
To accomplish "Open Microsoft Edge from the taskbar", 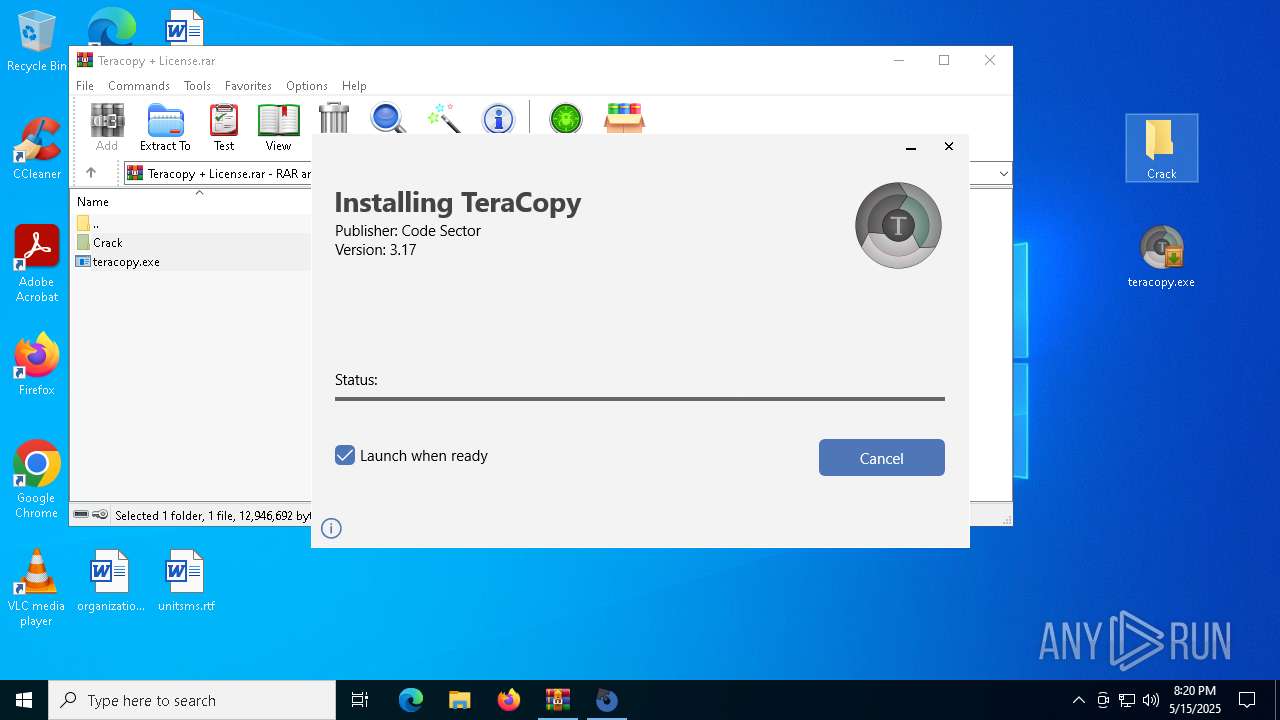I will tap(411, 700).
